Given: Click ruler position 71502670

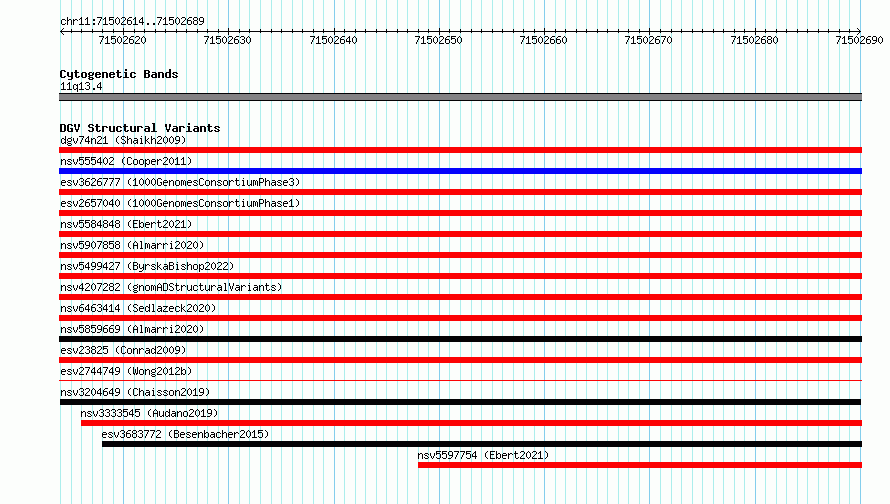Looking at the screenshot, I should click(648, 40).
